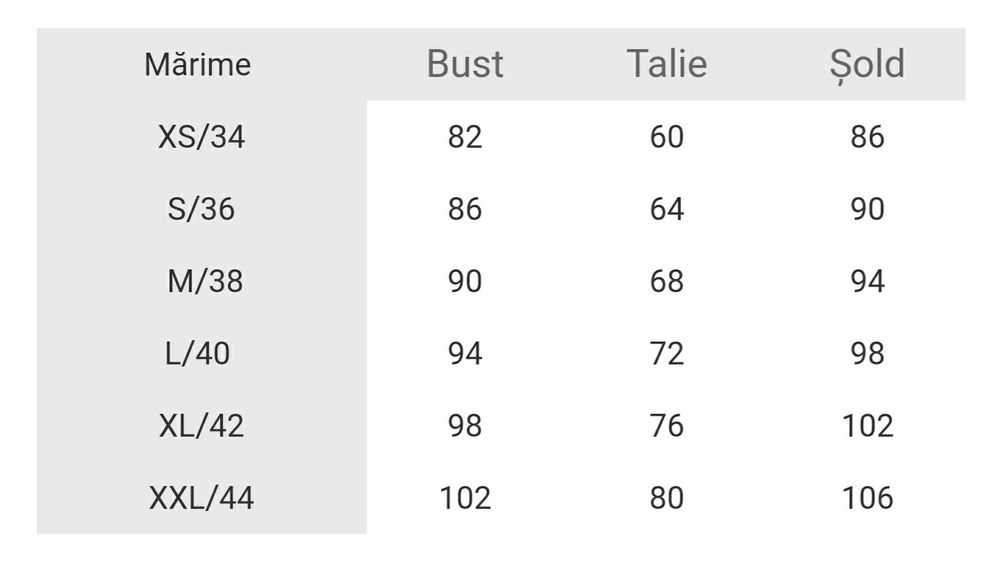Screen dimensions: 1000x565
Task: Click Talie value 68 for M/38
Action: (x=666, y=282)
